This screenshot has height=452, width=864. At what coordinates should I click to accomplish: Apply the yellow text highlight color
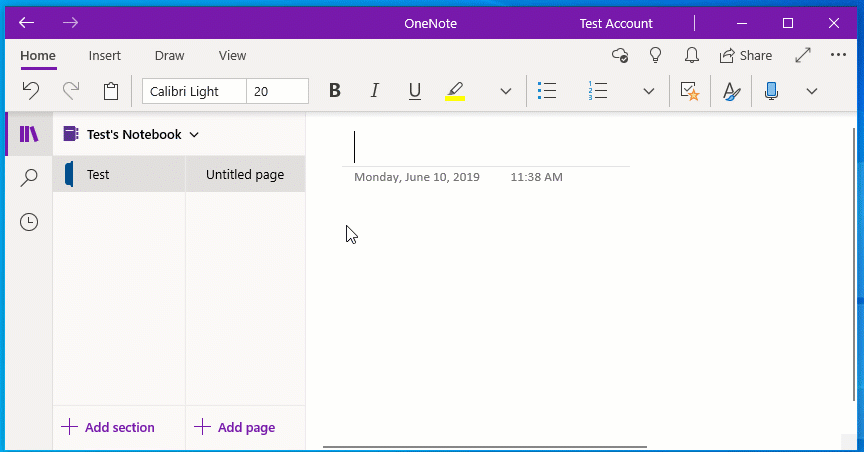coord(455,91)
